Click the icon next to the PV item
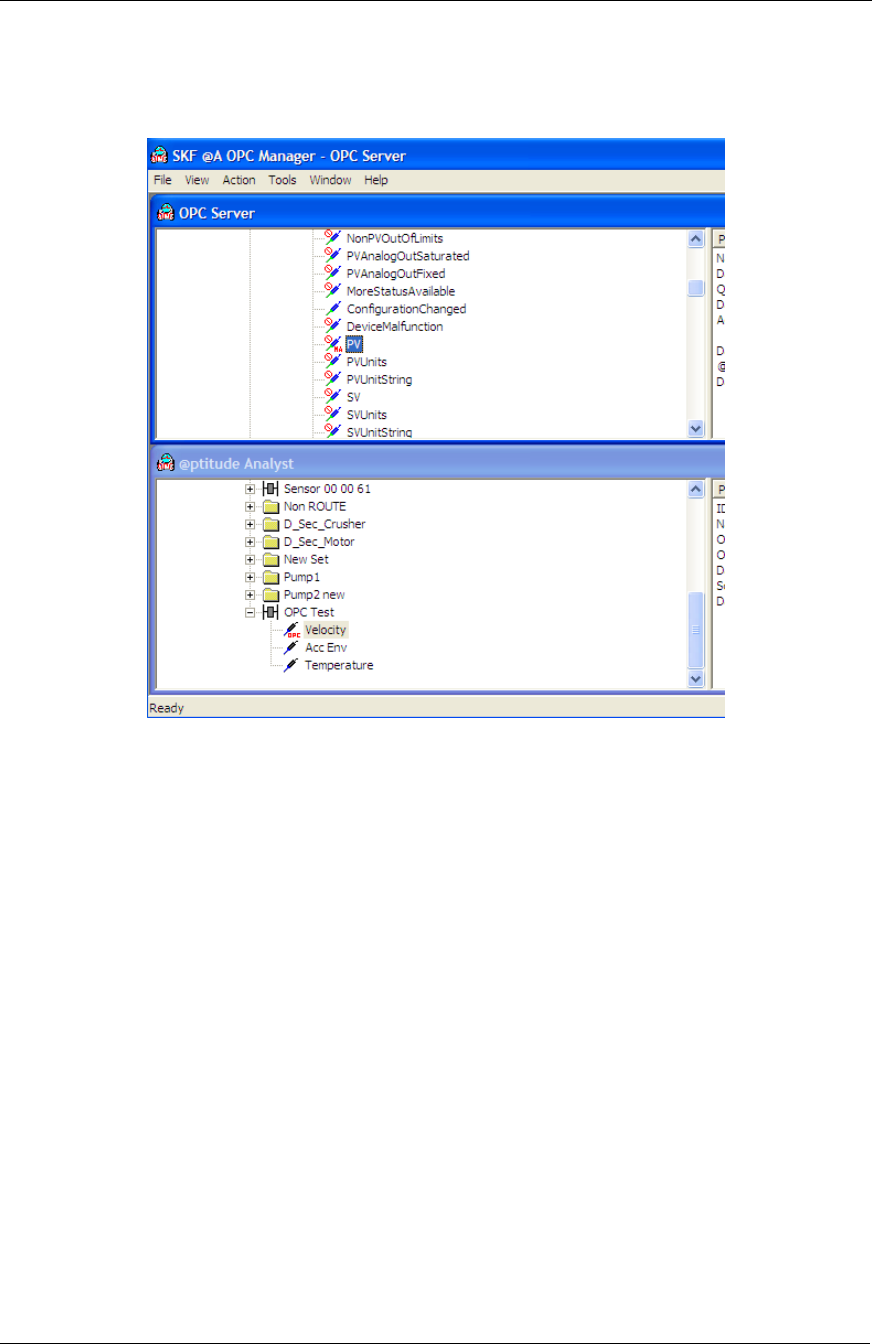 click(333, 344)
